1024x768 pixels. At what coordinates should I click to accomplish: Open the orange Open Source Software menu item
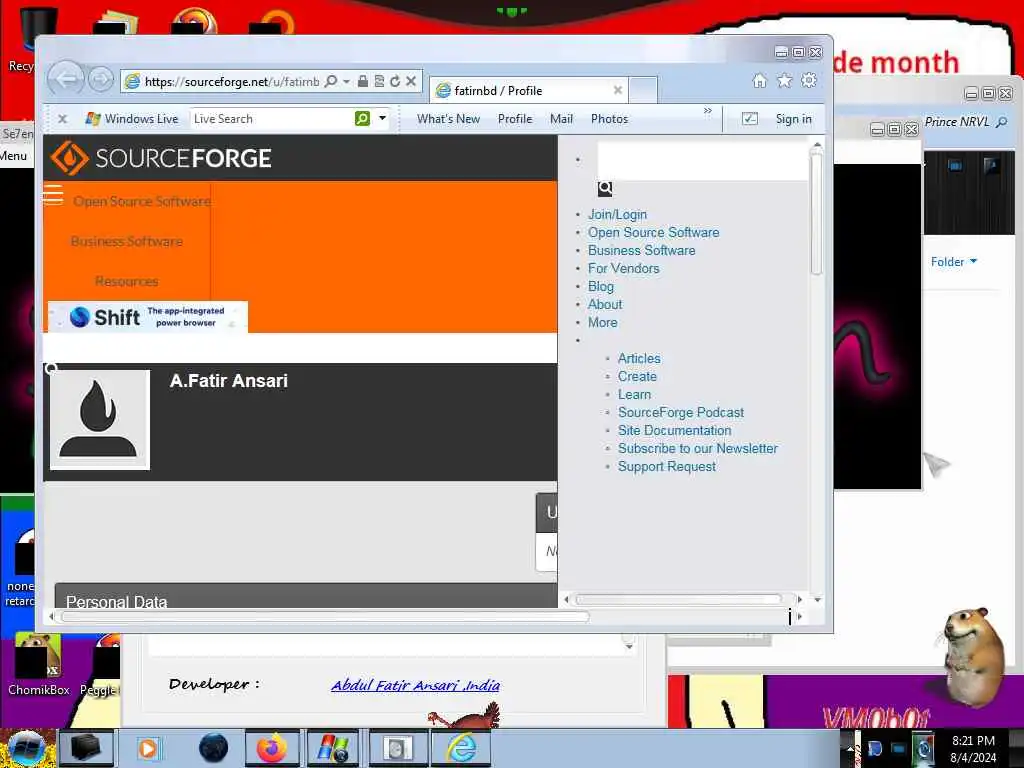click(142, 201)
